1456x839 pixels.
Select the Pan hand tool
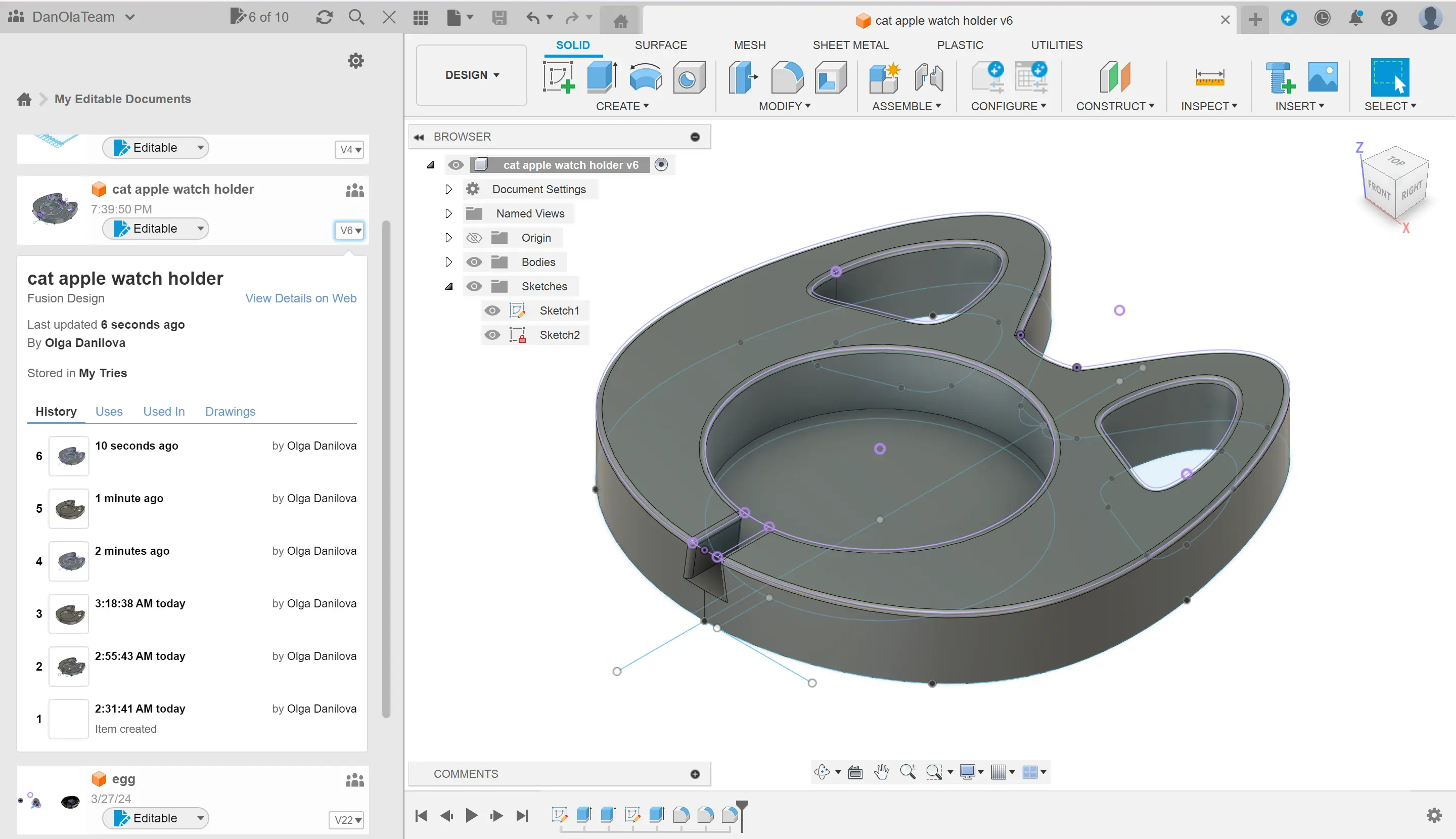(x=881, y=772)
